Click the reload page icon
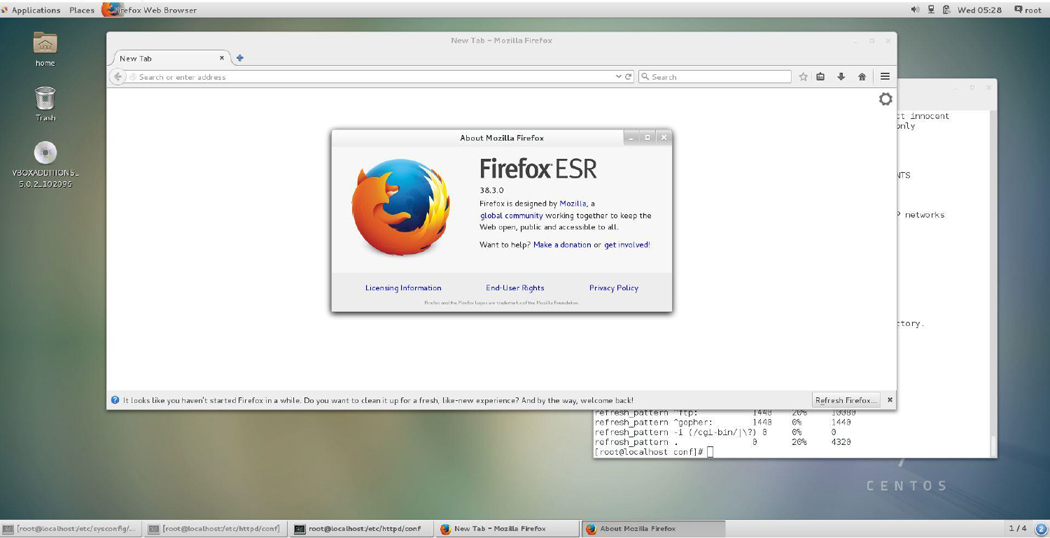 coord(629,77)
